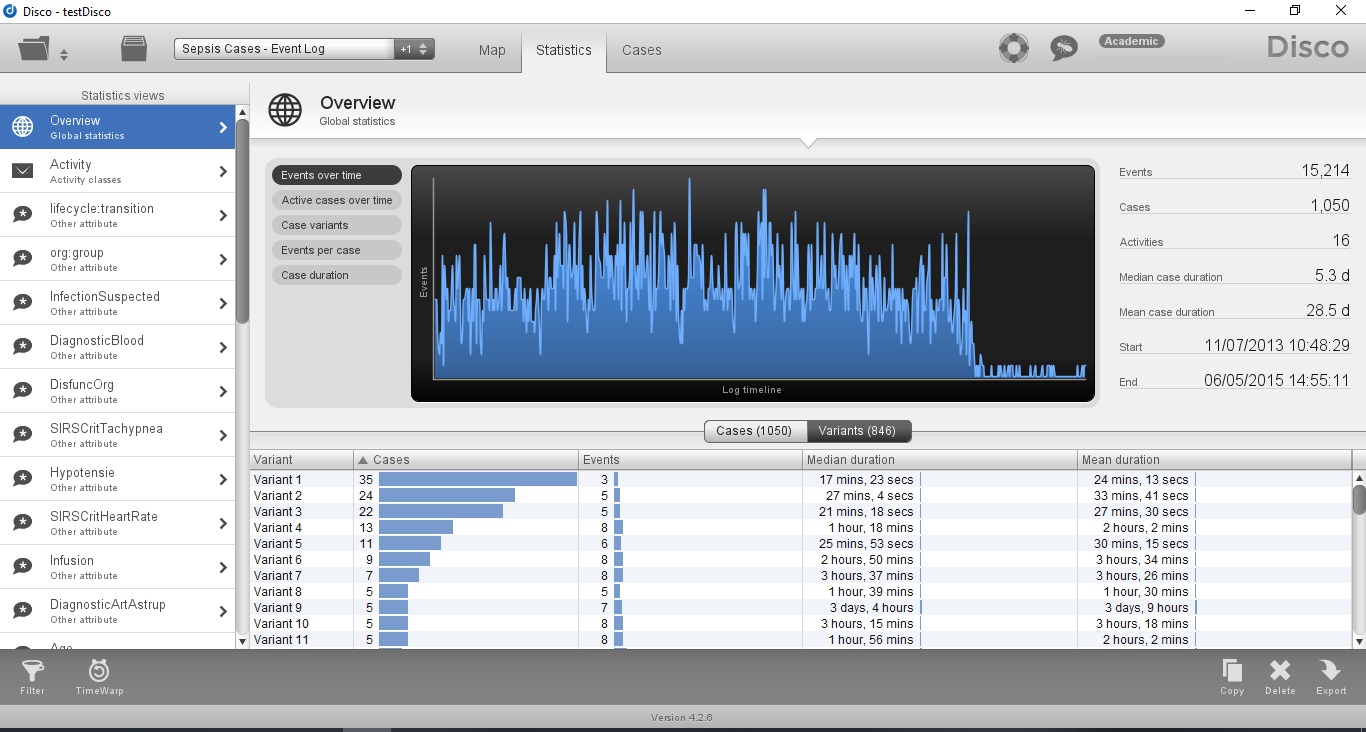
Task: Show the Active cases over time chart
Action: [x=336, y=200]
